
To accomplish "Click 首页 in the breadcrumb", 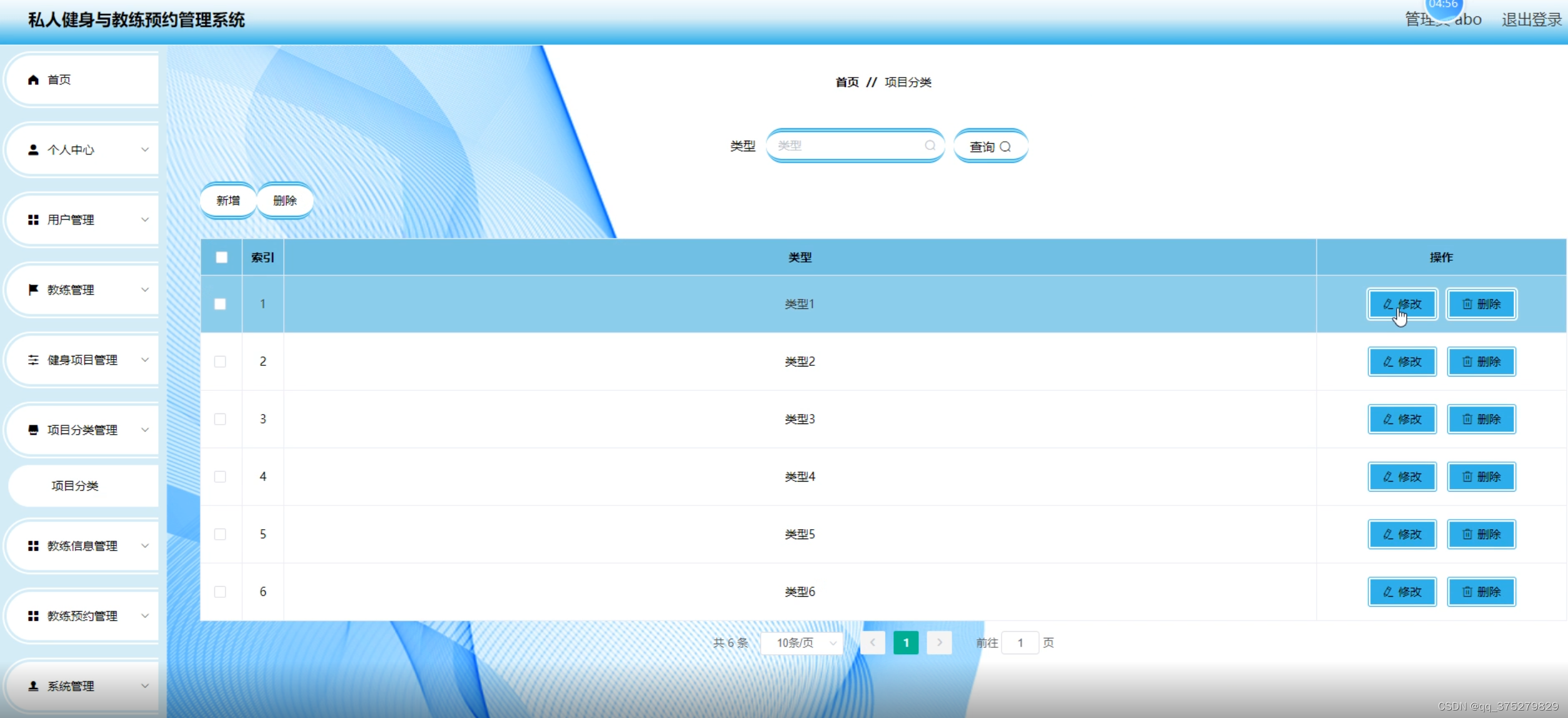I will [847, 82].
